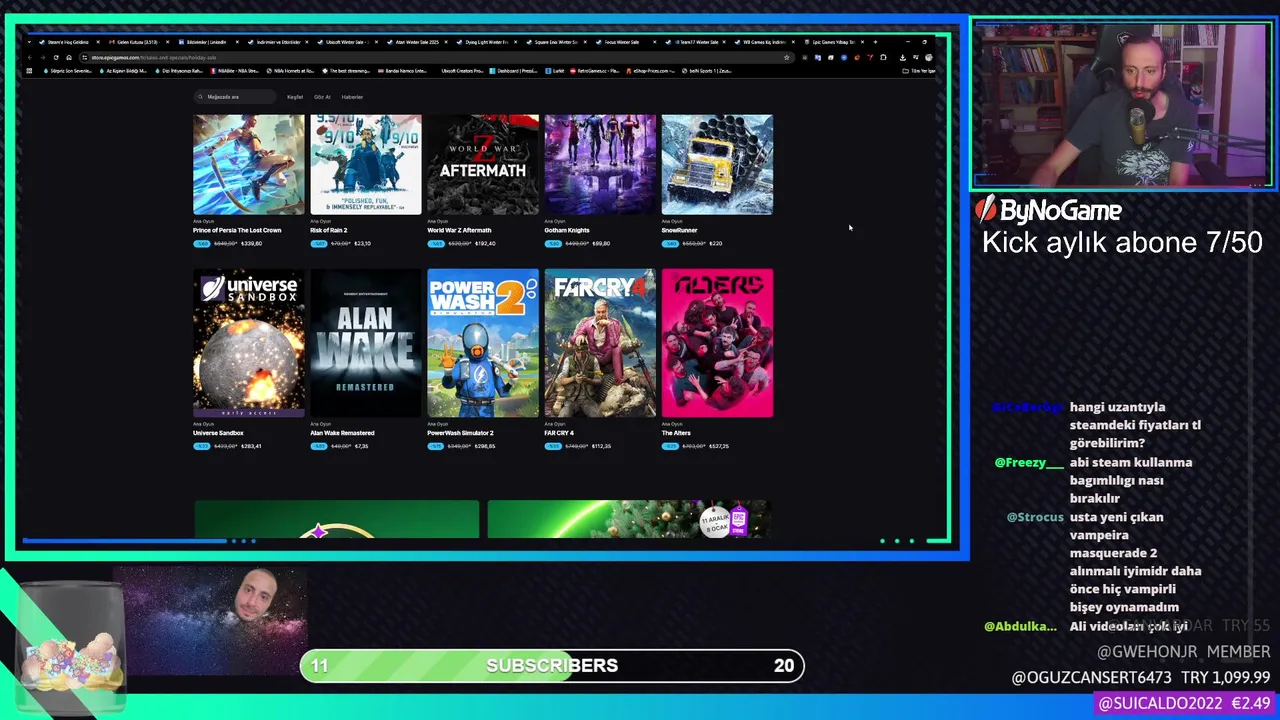Open the NBAbite bookmark
This screenshot has height=720, width=1280.
coord(234,71)
